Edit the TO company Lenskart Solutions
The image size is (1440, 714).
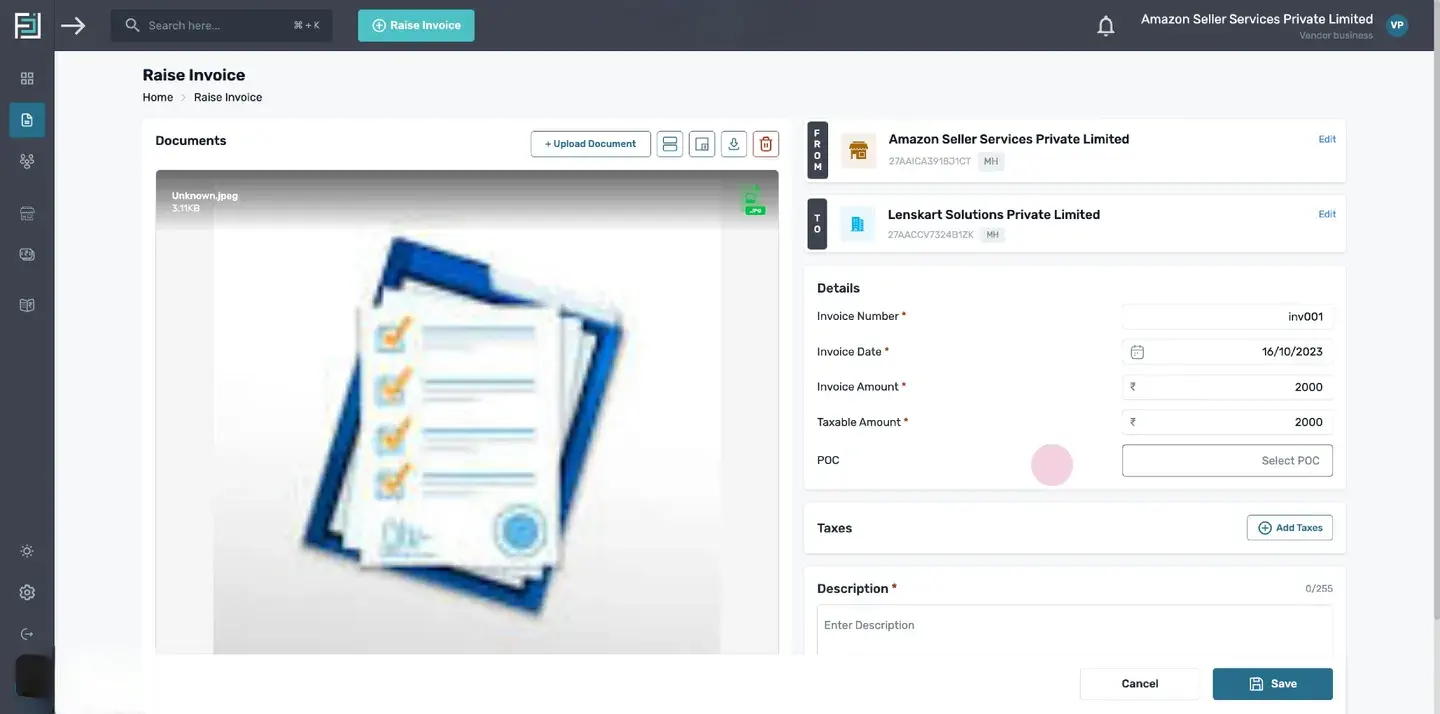[1327, 214]
